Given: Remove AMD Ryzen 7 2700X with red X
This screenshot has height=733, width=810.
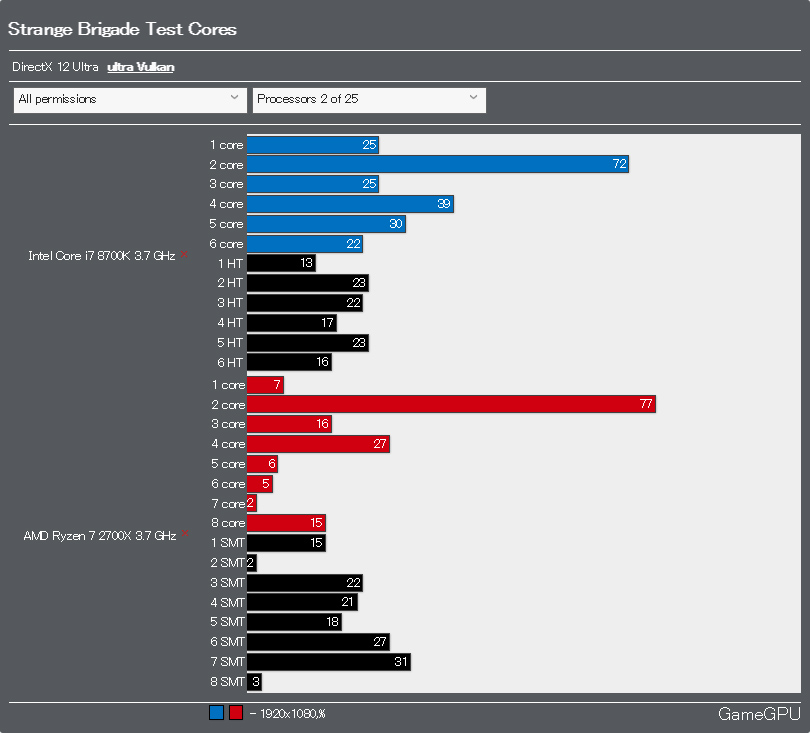Looking at the screenshot, I should [x=185, y=533].
